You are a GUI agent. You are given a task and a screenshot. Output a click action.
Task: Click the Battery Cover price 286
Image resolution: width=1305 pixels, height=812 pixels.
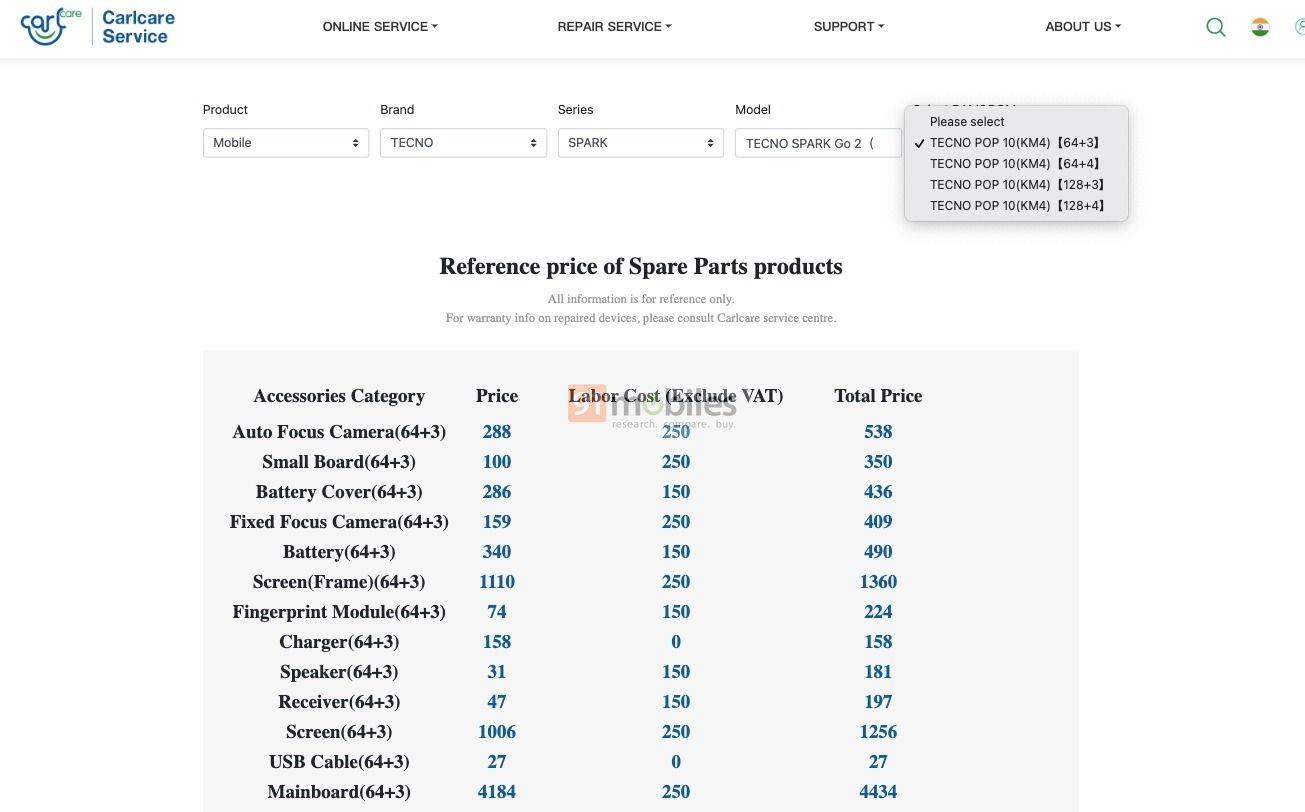point(497,492)
